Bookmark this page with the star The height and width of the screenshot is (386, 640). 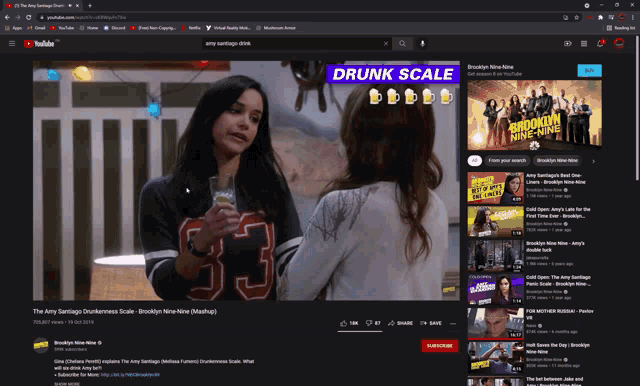[x=576, y=17]
